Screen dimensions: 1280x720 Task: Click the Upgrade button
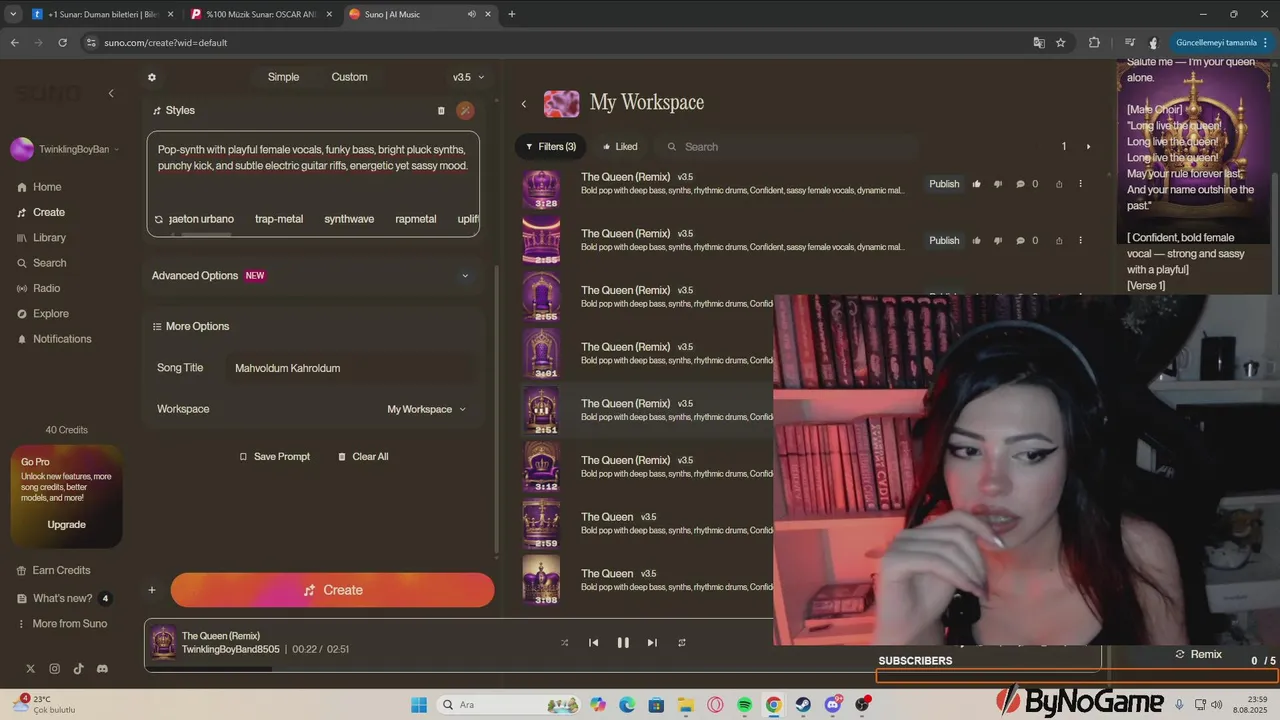(66, 525)
